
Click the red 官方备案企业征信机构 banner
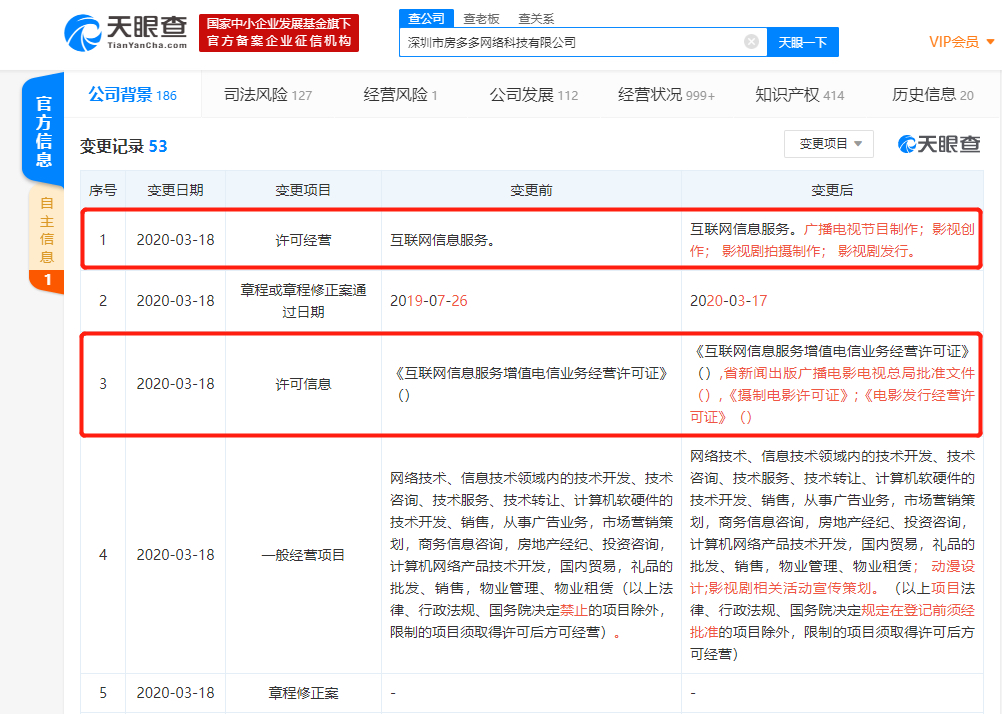(x=279, y=33)
